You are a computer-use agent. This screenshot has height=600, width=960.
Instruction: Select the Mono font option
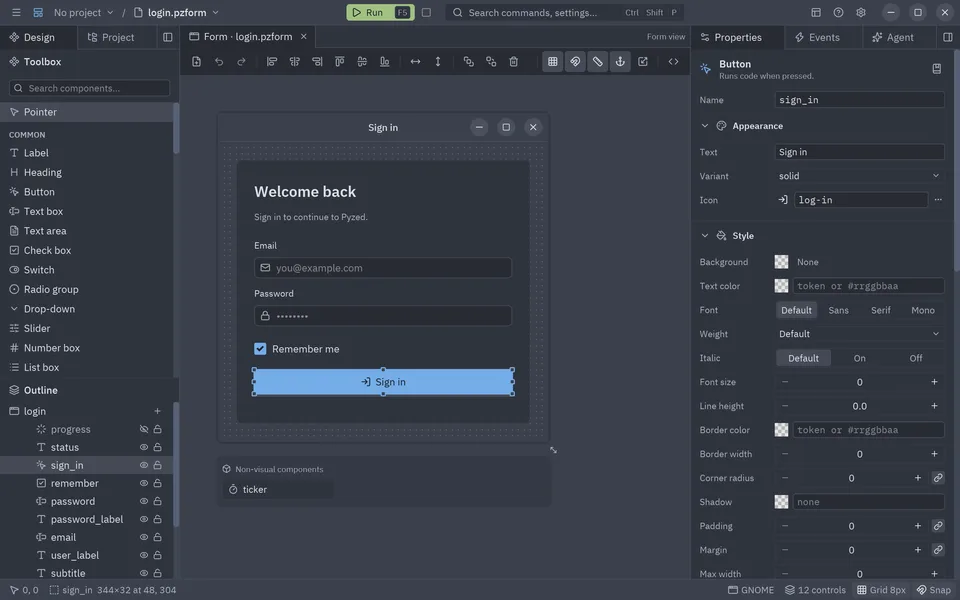(923, 310)
